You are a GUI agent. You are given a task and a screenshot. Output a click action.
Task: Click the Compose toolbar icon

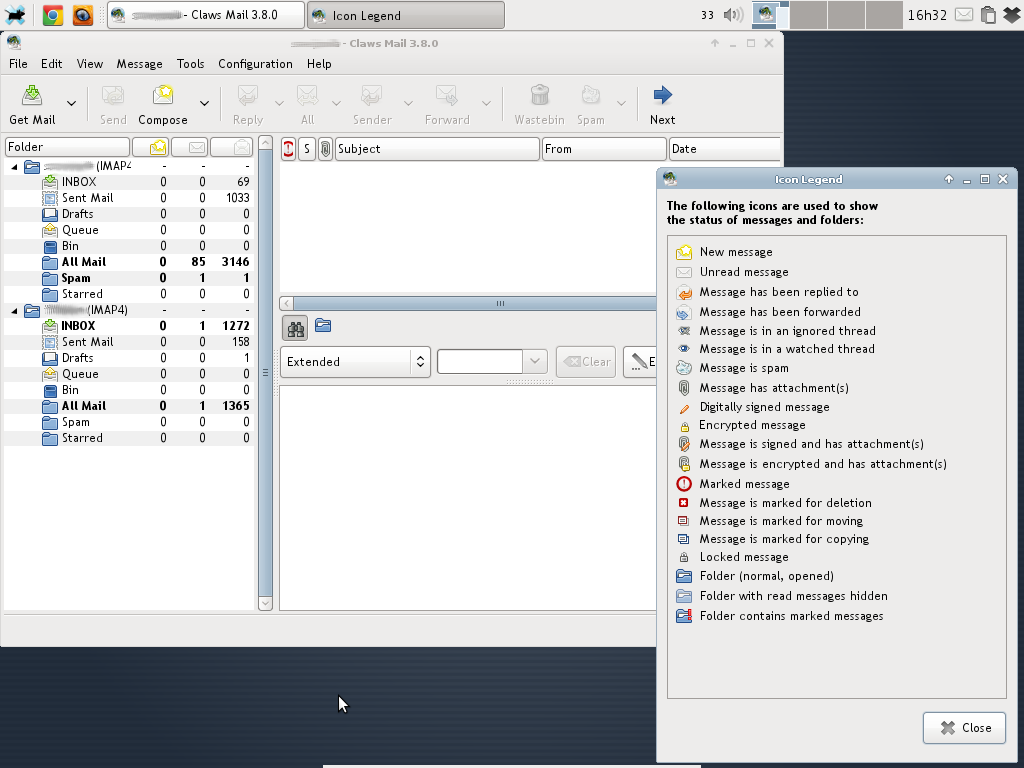point(163,96)
